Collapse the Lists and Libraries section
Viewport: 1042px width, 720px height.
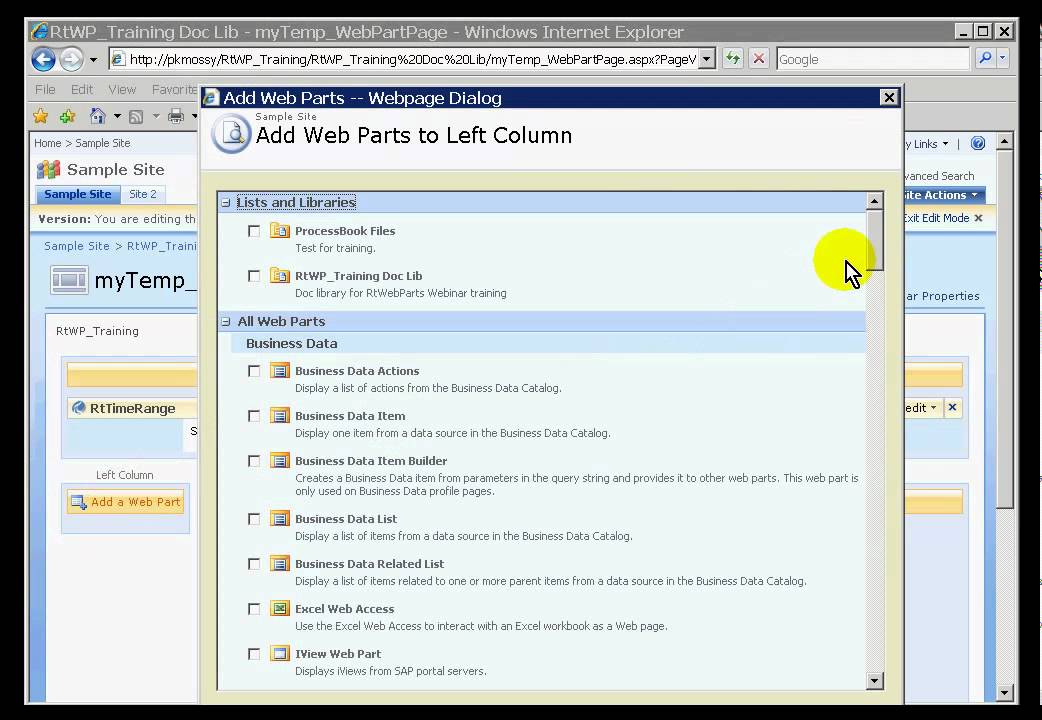point(226,202)
